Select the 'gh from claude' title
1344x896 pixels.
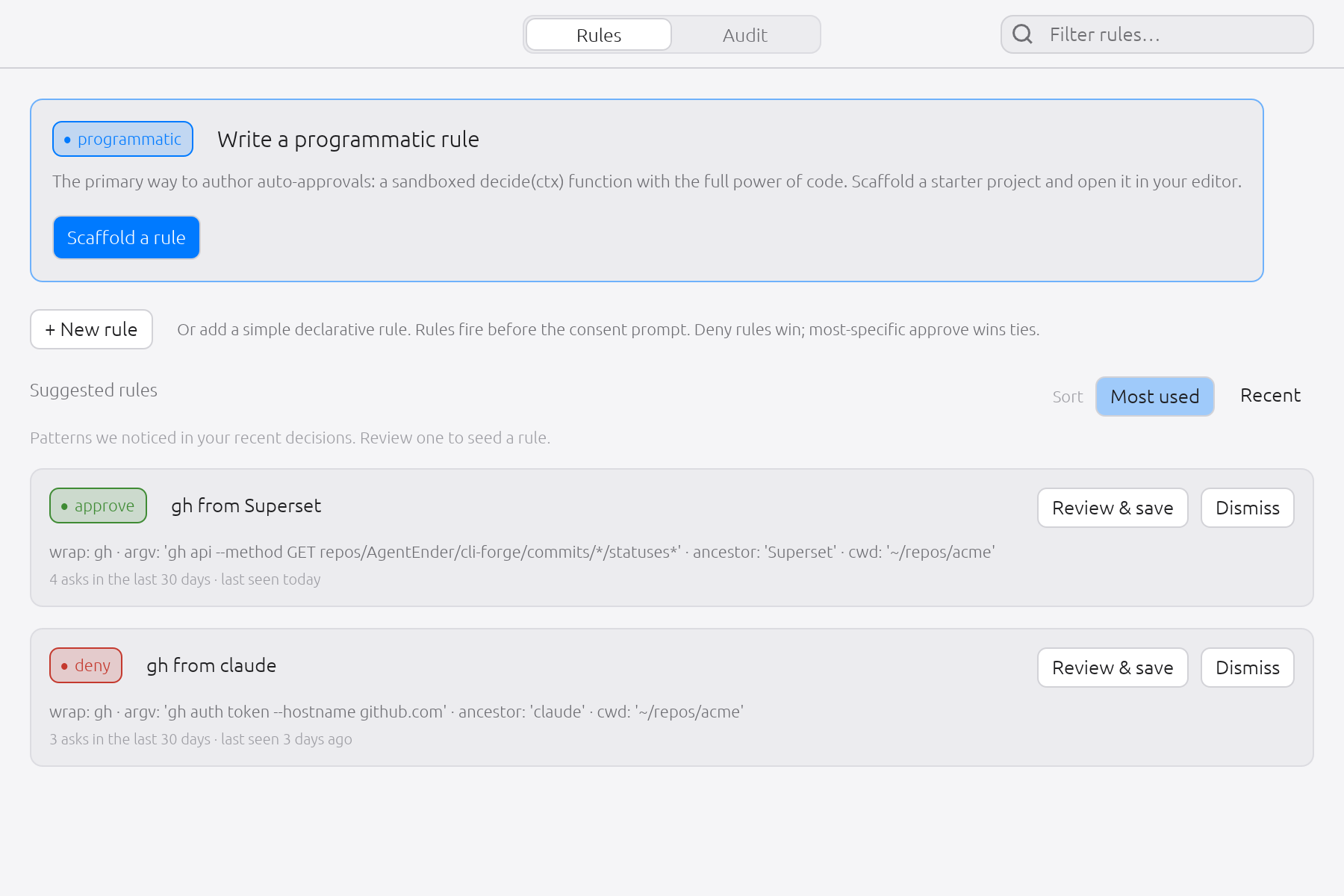coord(211,665)
